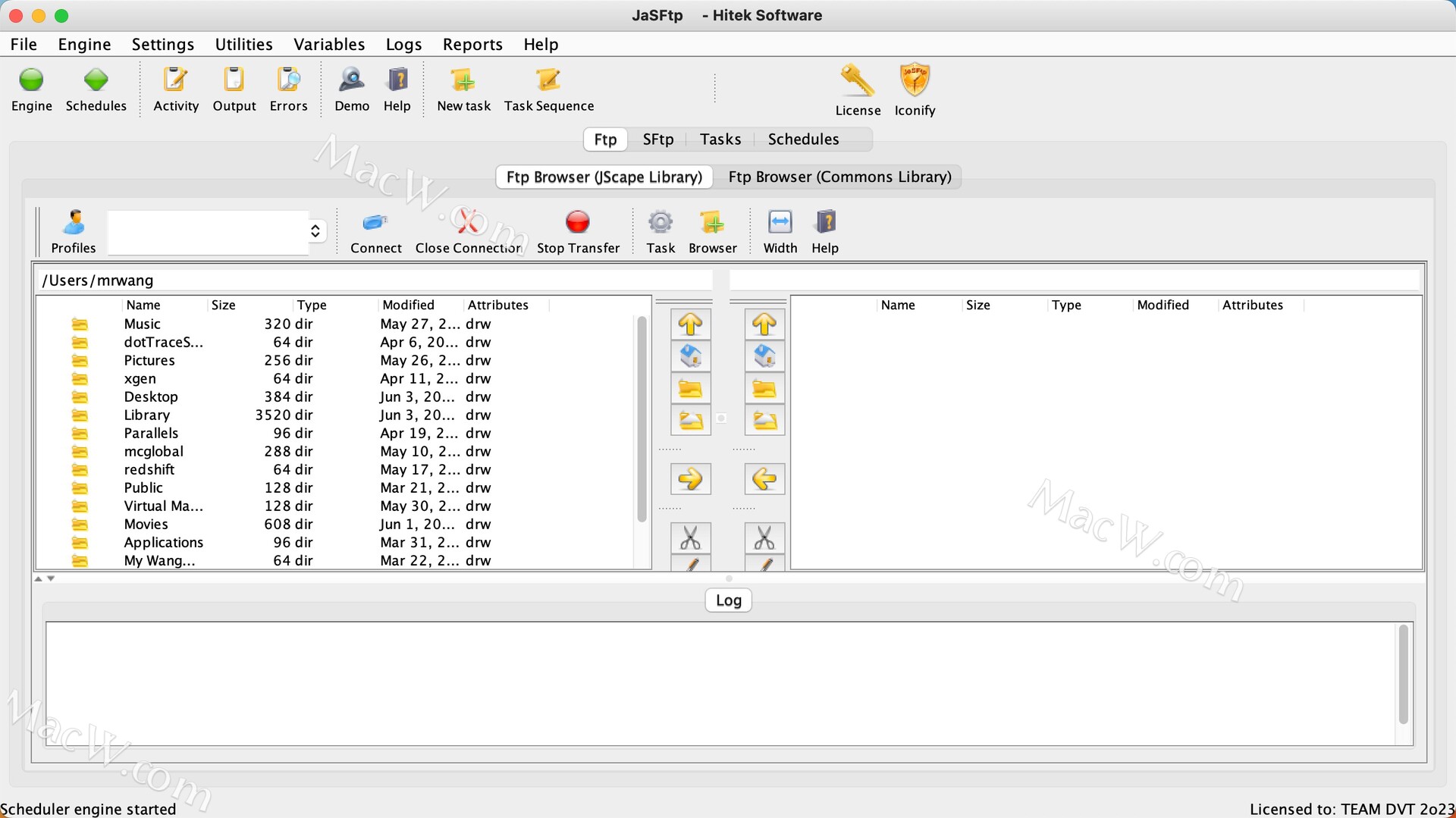The height and width of the screenshot is (818, 1456).
Task: Download with the left-pointing arrow button
Action: pyautogui.click(x=764, y=479)
